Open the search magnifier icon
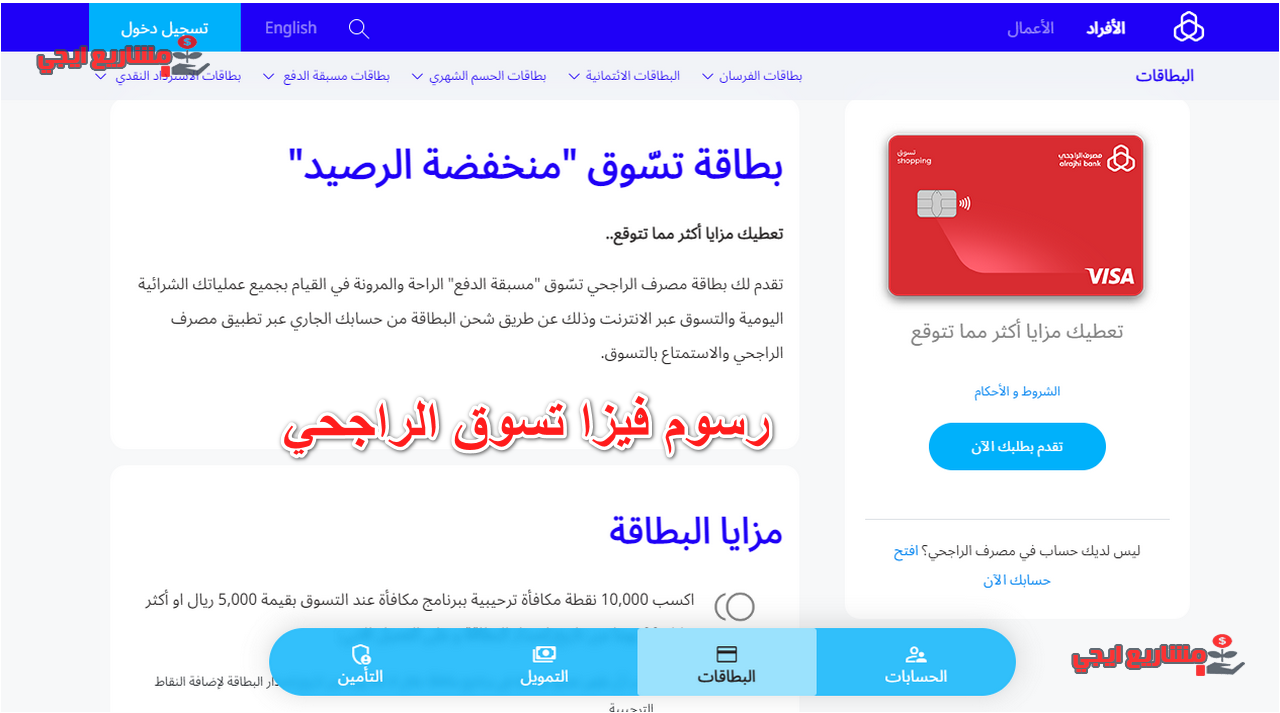Screen dimensions: 1280x713 359,28
